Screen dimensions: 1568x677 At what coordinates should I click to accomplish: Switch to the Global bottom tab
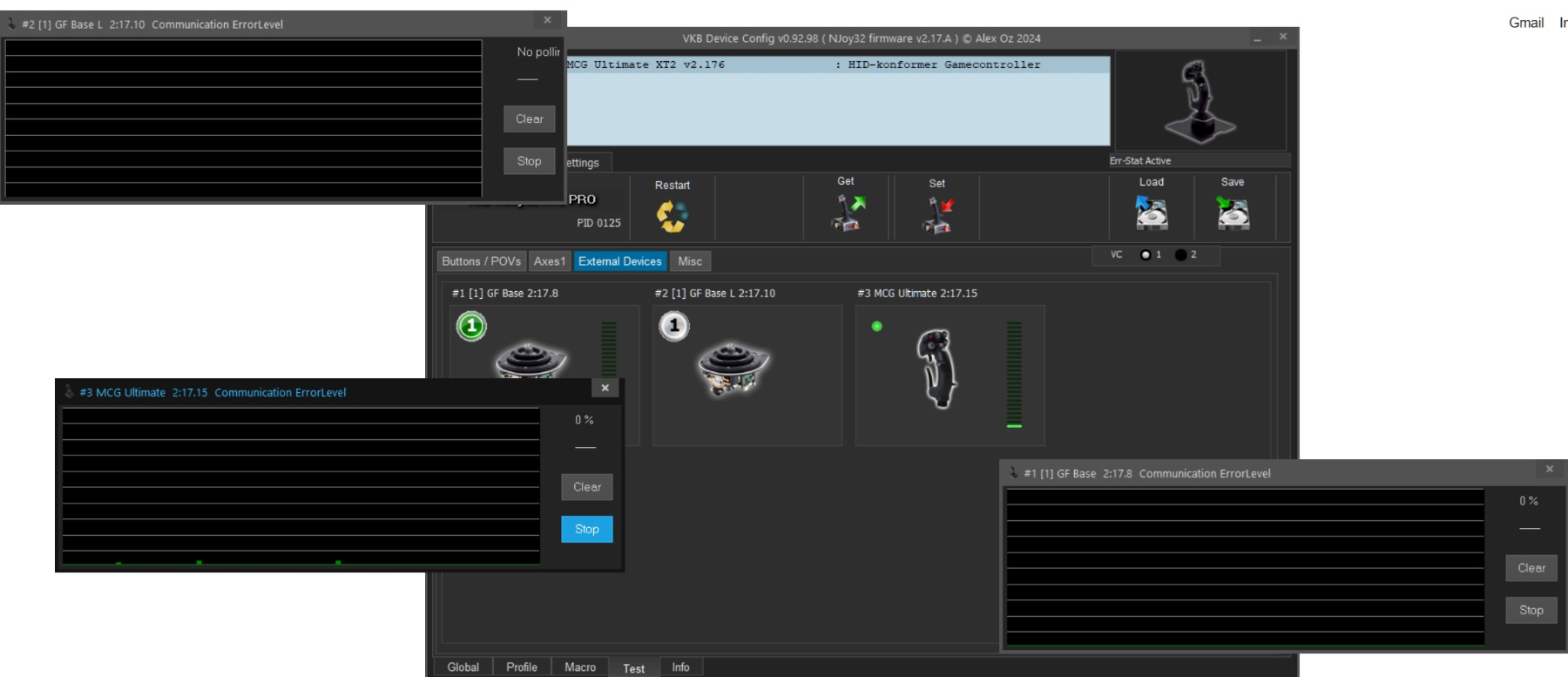pos(463,667)
